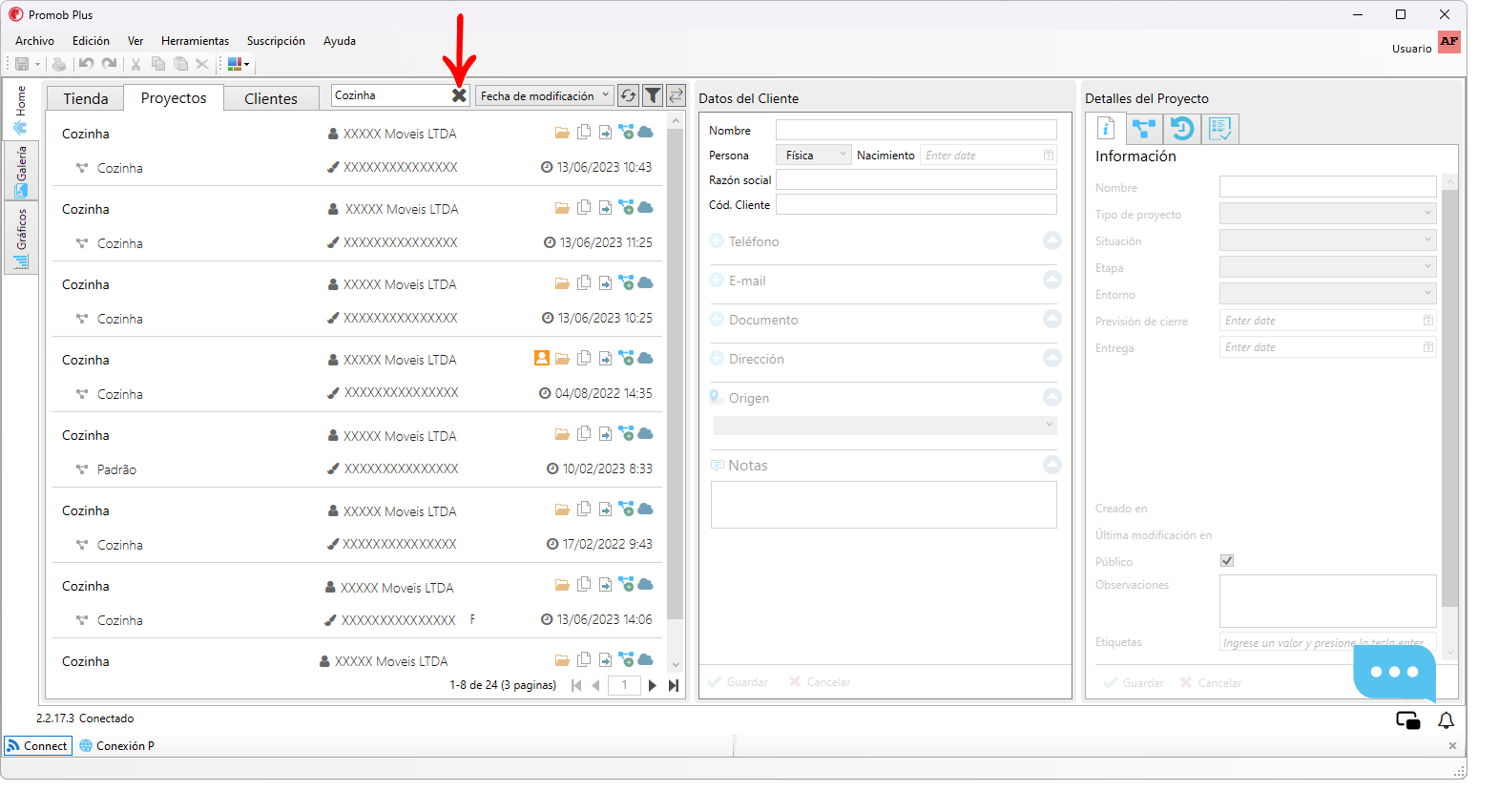This screenshot has width=1499, height=812.
Task: Open the Herramientas menu
Action: click(195, 41)
